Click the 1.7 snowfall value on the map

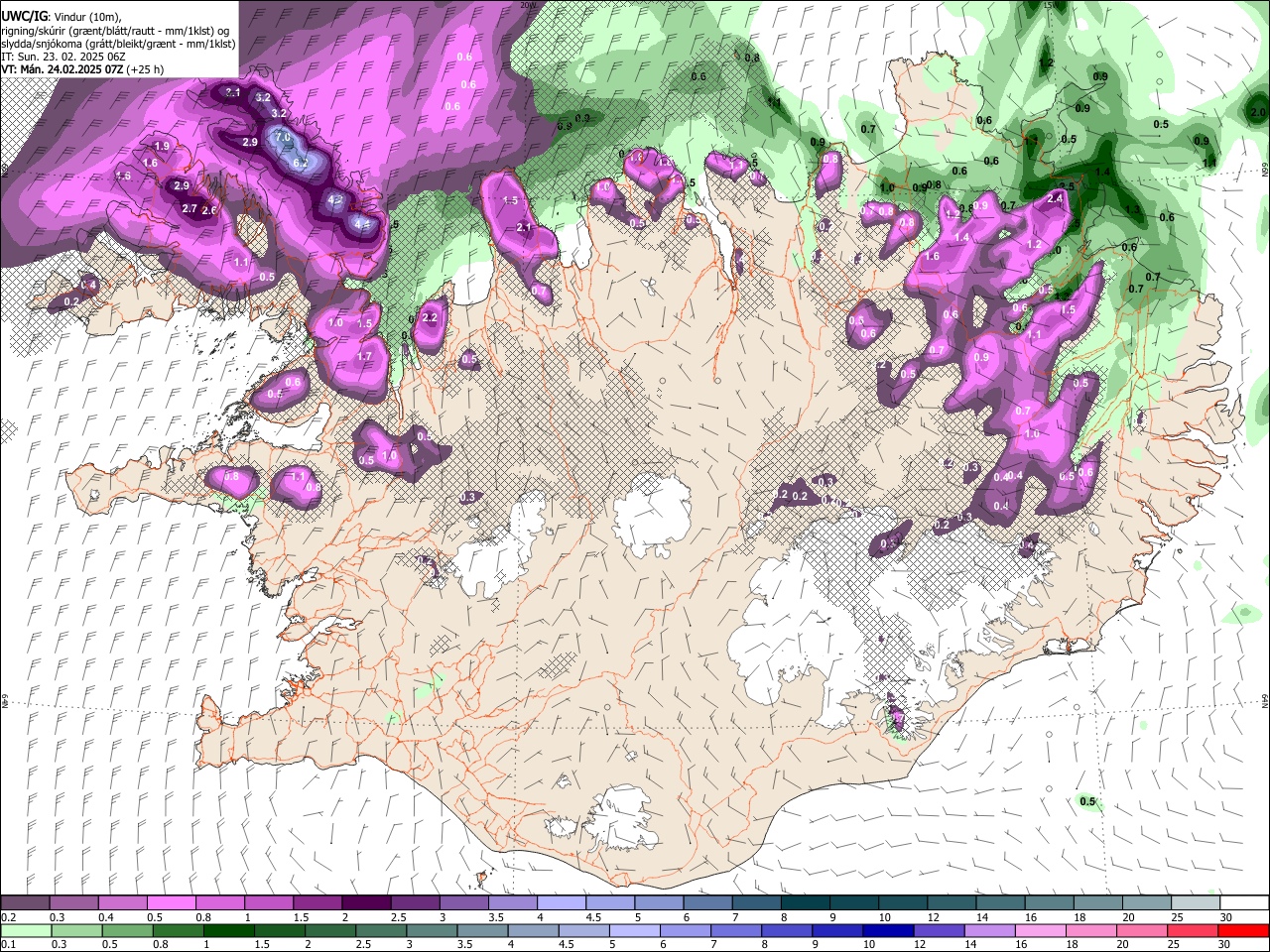pos(364,356)
